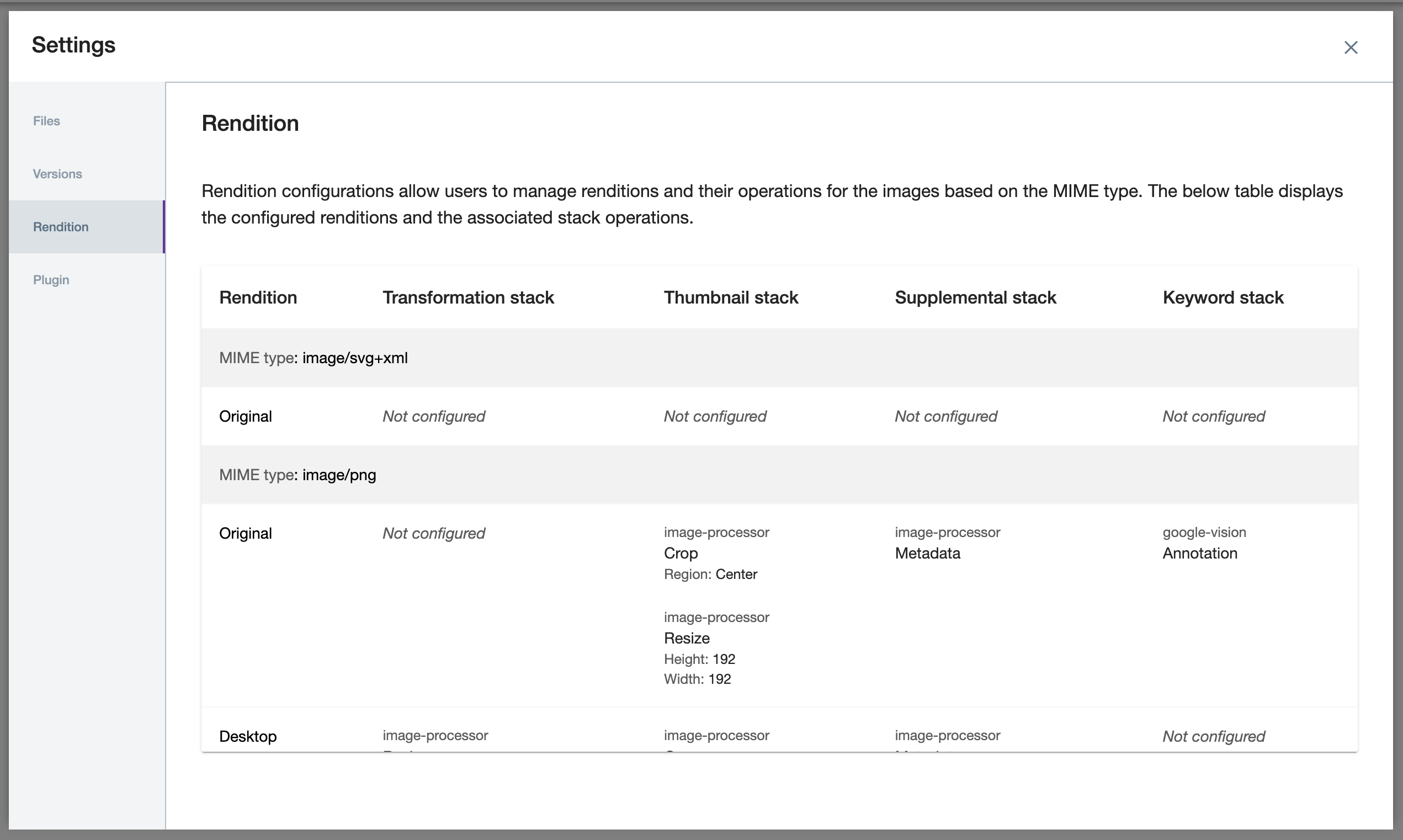
Task: Close the Settings dialog
Action: coord(1352,47)
